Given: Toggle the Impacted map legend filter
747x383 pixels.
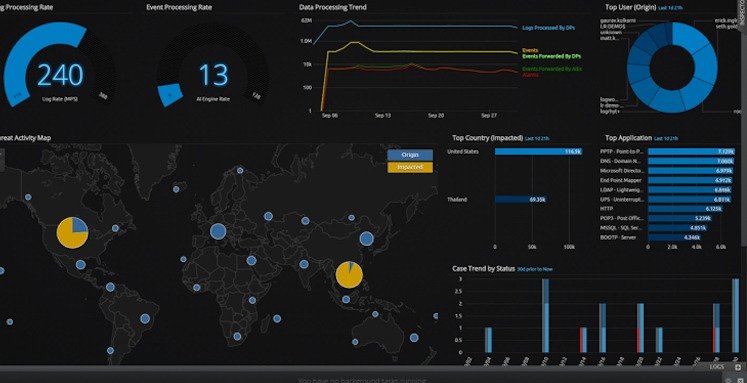Looking at the screenshot, I should pos(410,167).
